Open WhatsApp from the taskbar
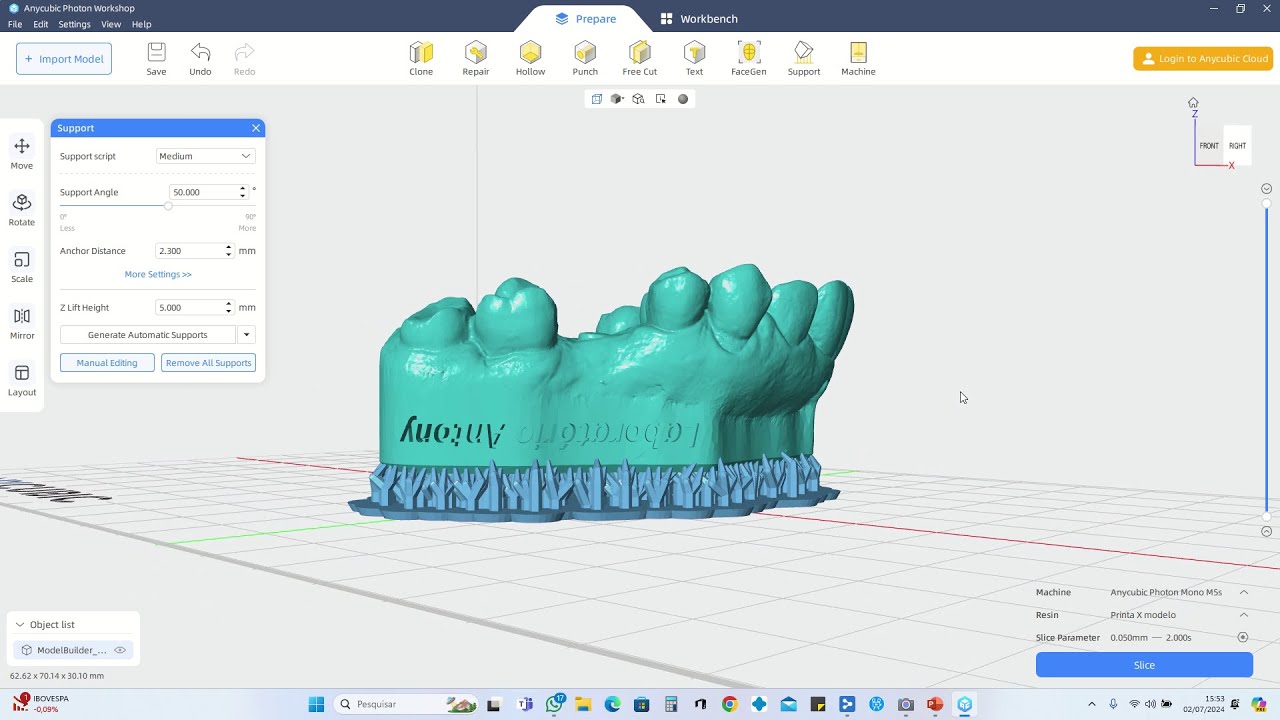This screenshot has width=1280, height=720. click(555, 704)
